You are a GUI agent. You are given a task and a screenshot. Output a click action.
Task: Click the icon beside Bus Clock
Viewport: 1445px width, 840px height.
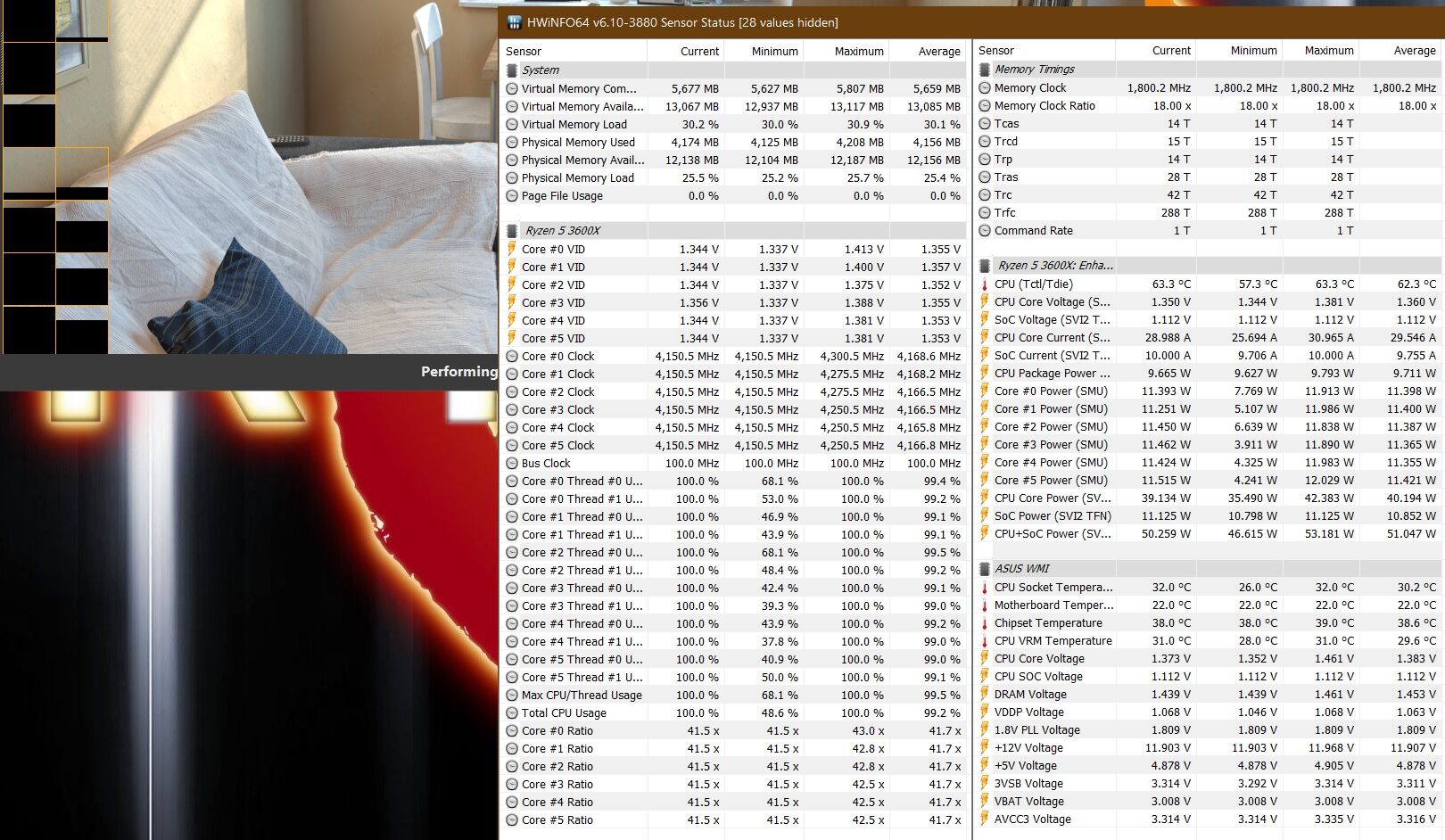(x=512, y=463)
